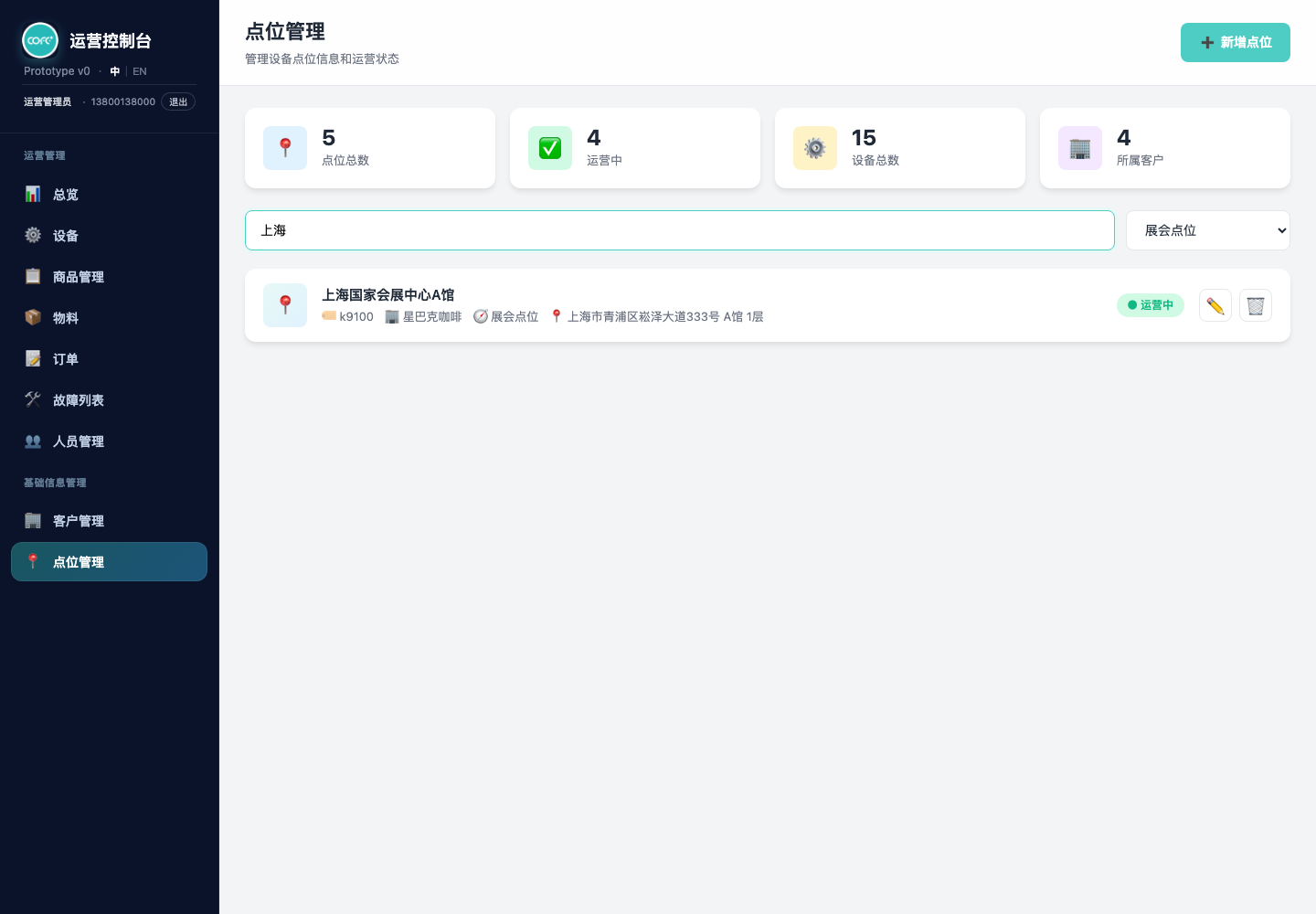Open the 展会点位 type filter dropdown
Viewport: 1316px width, 914px height.
click(1208, 230)
